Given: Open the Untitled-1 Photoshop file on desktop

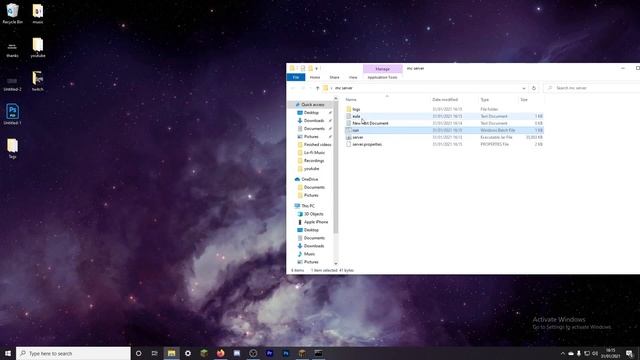Looking at the screenshot, I should click(x=12, y=114).
